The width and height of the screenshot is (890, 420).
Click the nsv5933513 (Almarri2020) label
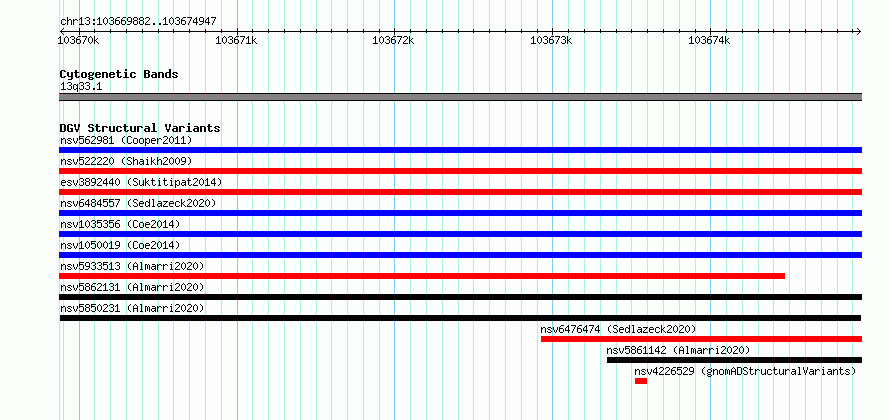pyautogui.click(x=132, y=266)
